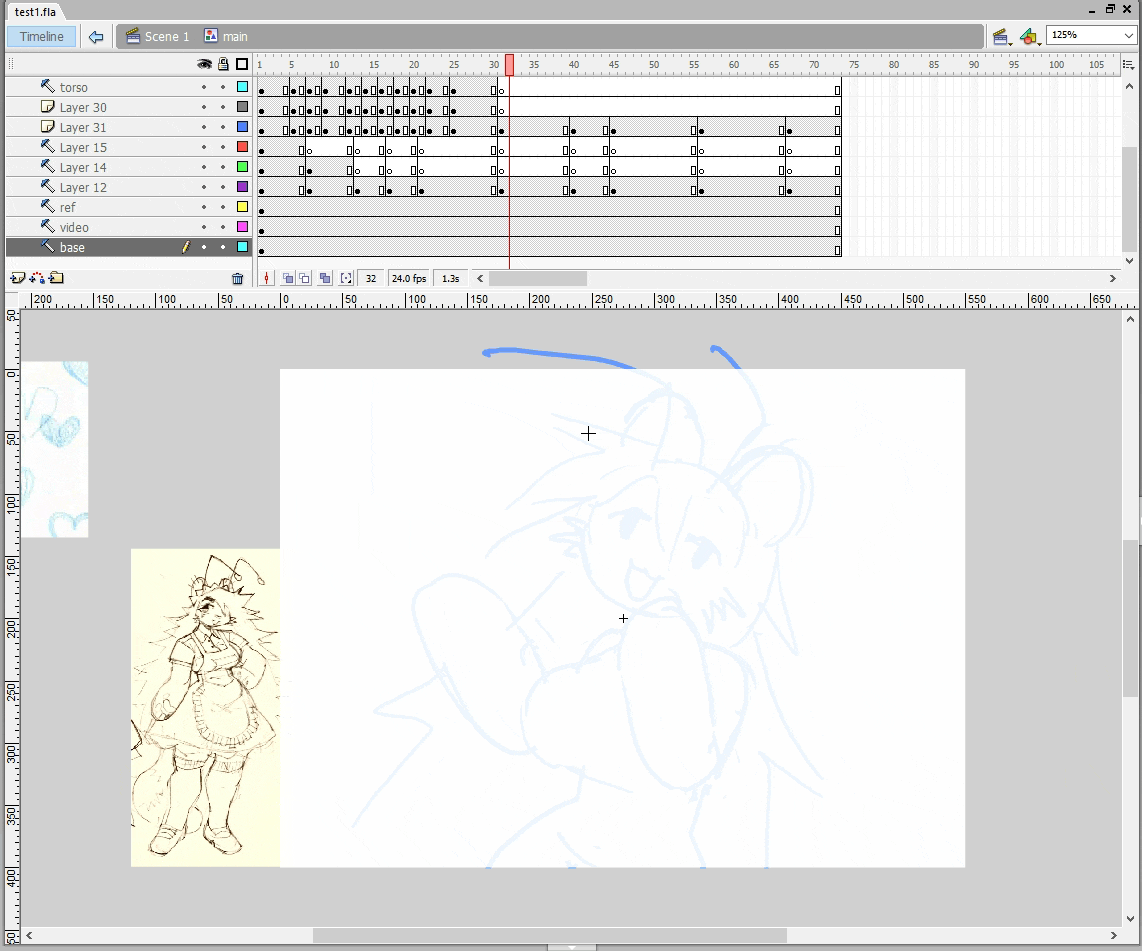The height and width of the screenshot is (951, 1142).
Task: Click the Modify Onion Markers icon
Action: click(x=346, y=279)
